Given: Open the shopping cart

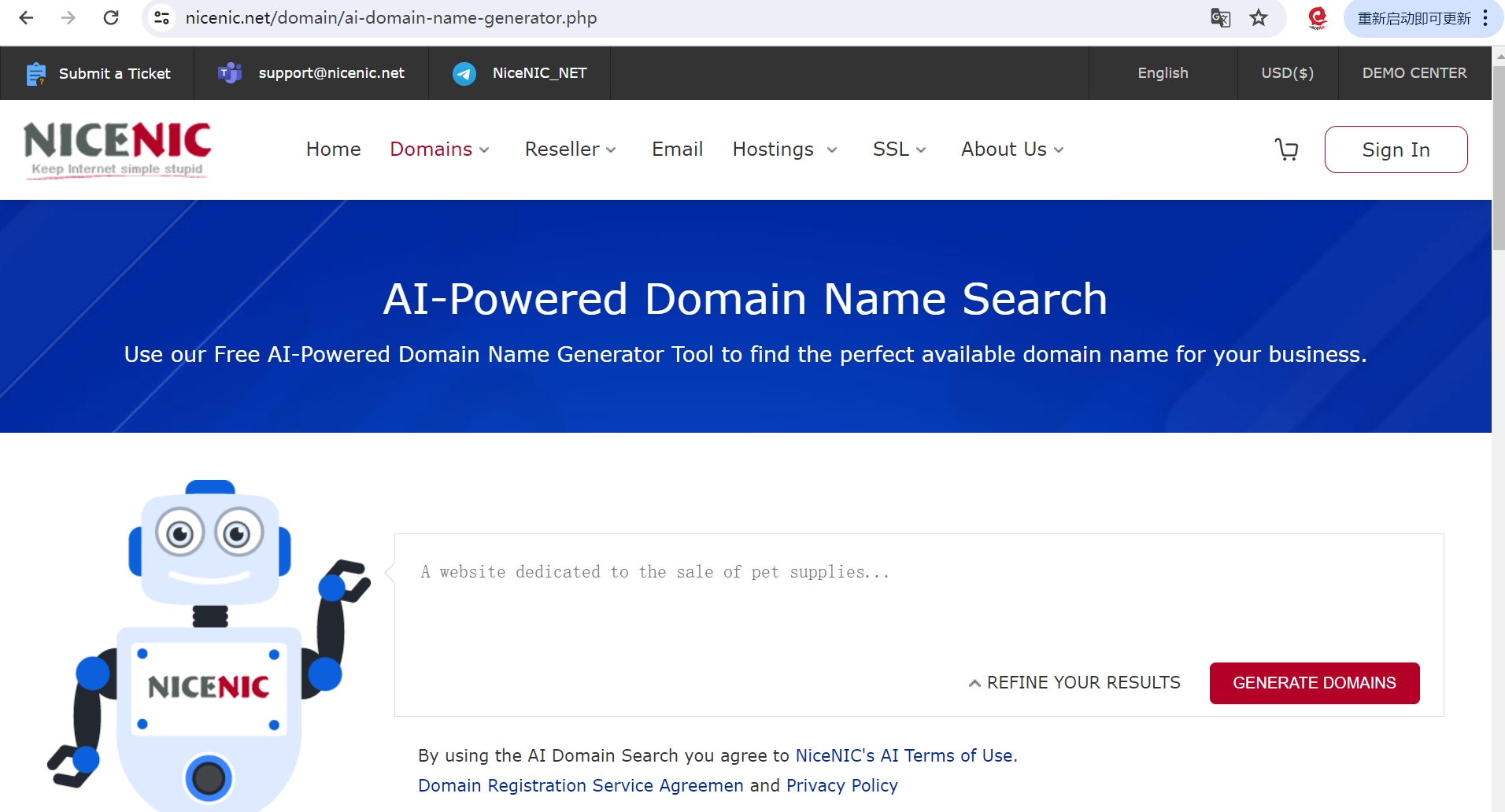Looking at the screenshot, I should click(x=1286, y=149).
